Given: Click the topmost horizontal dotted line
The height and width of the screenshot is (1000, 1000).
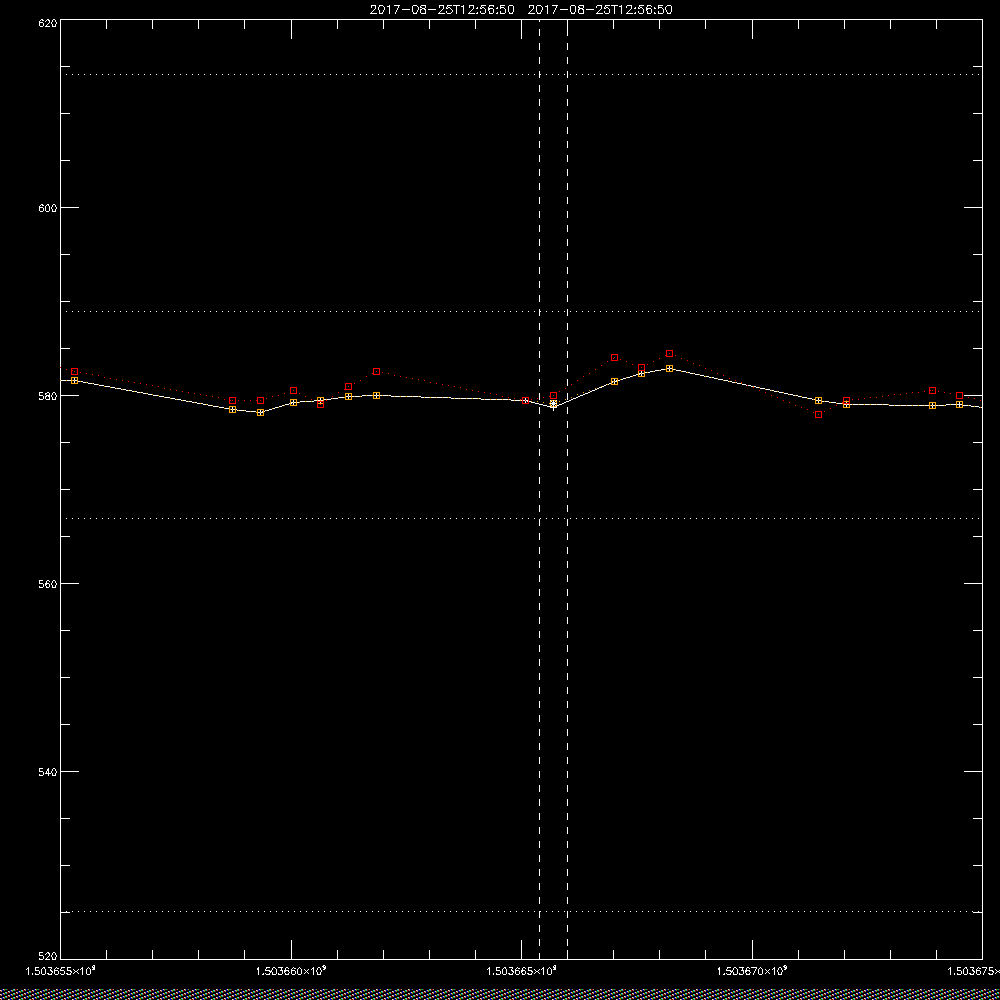Looking at the screenshot, I should 521,75.
